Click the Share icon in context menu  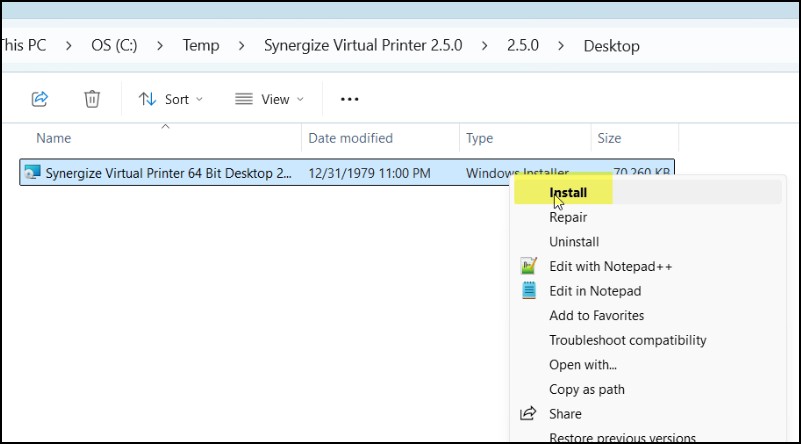pos(529,414)
